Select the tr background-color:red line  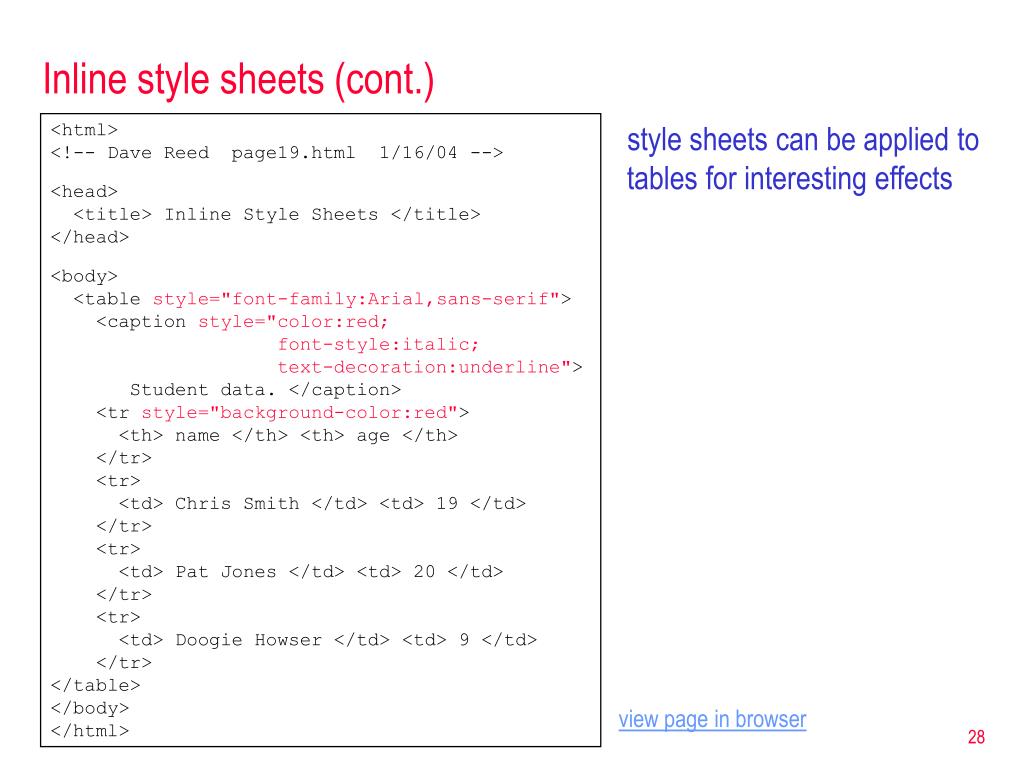282,413
